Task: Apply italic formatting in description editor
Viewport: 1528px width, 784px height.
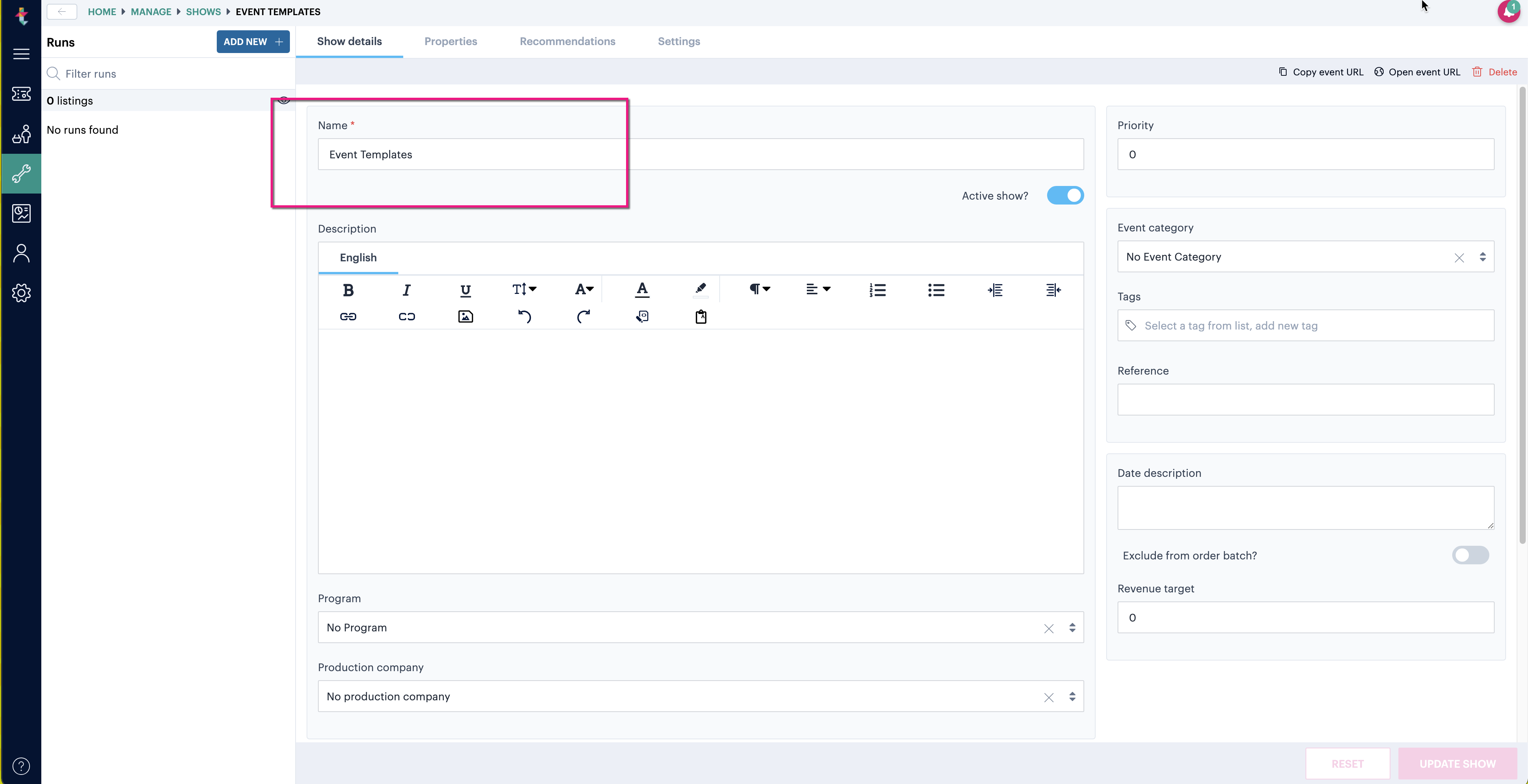Action: 406,290
